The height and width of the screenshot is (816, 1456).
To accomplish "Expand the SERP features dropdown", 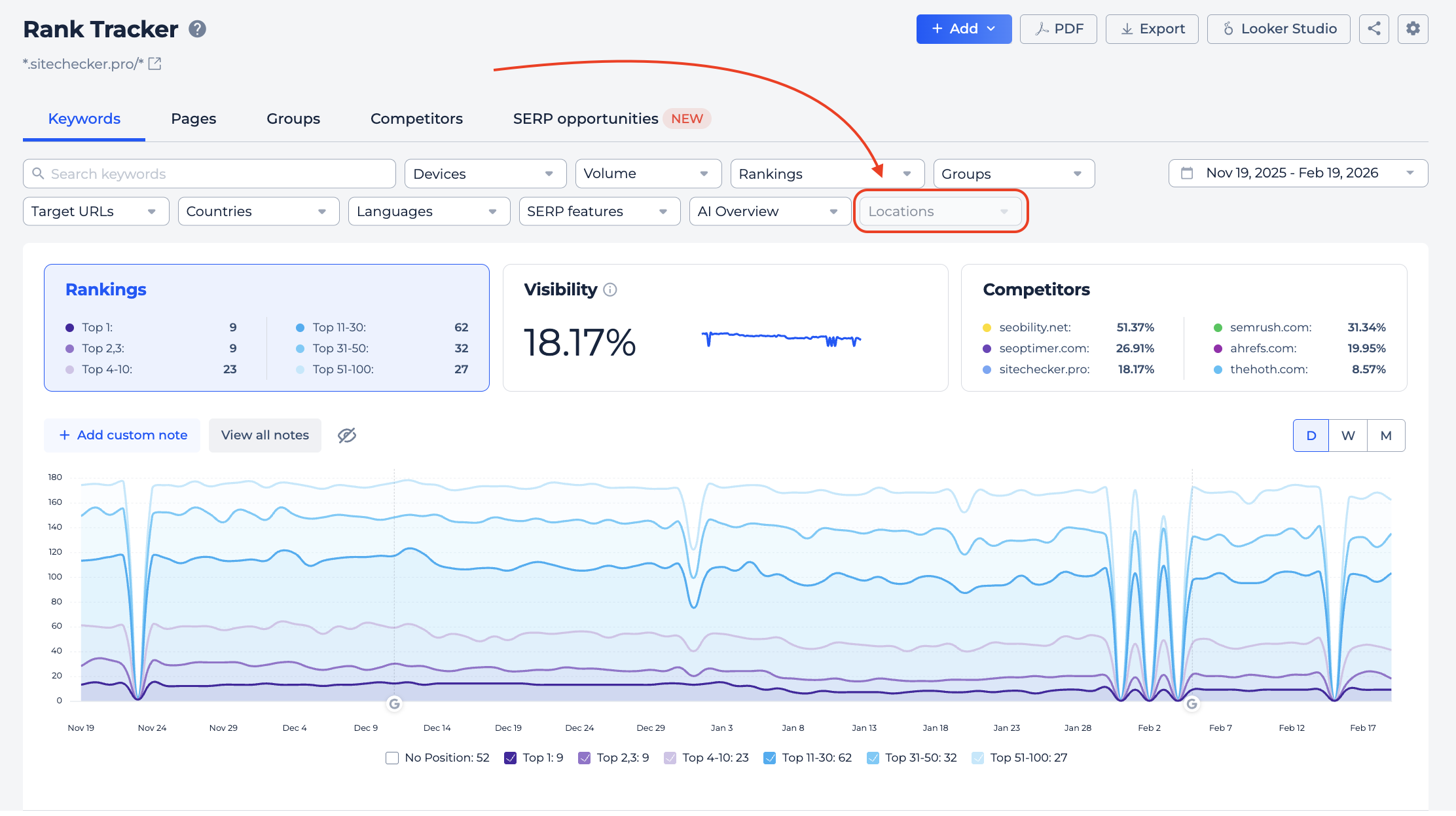I will [x=599, y=212].
